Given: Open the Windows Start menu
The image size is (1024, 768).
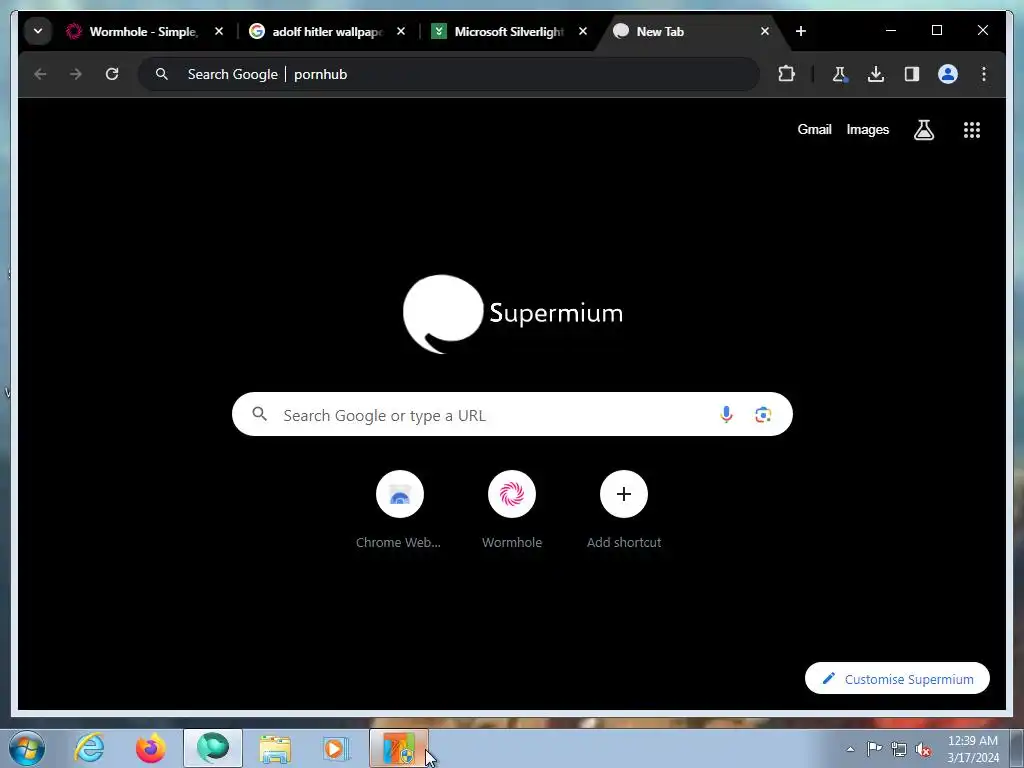Looking at the screenshot, I should (27, 748).
